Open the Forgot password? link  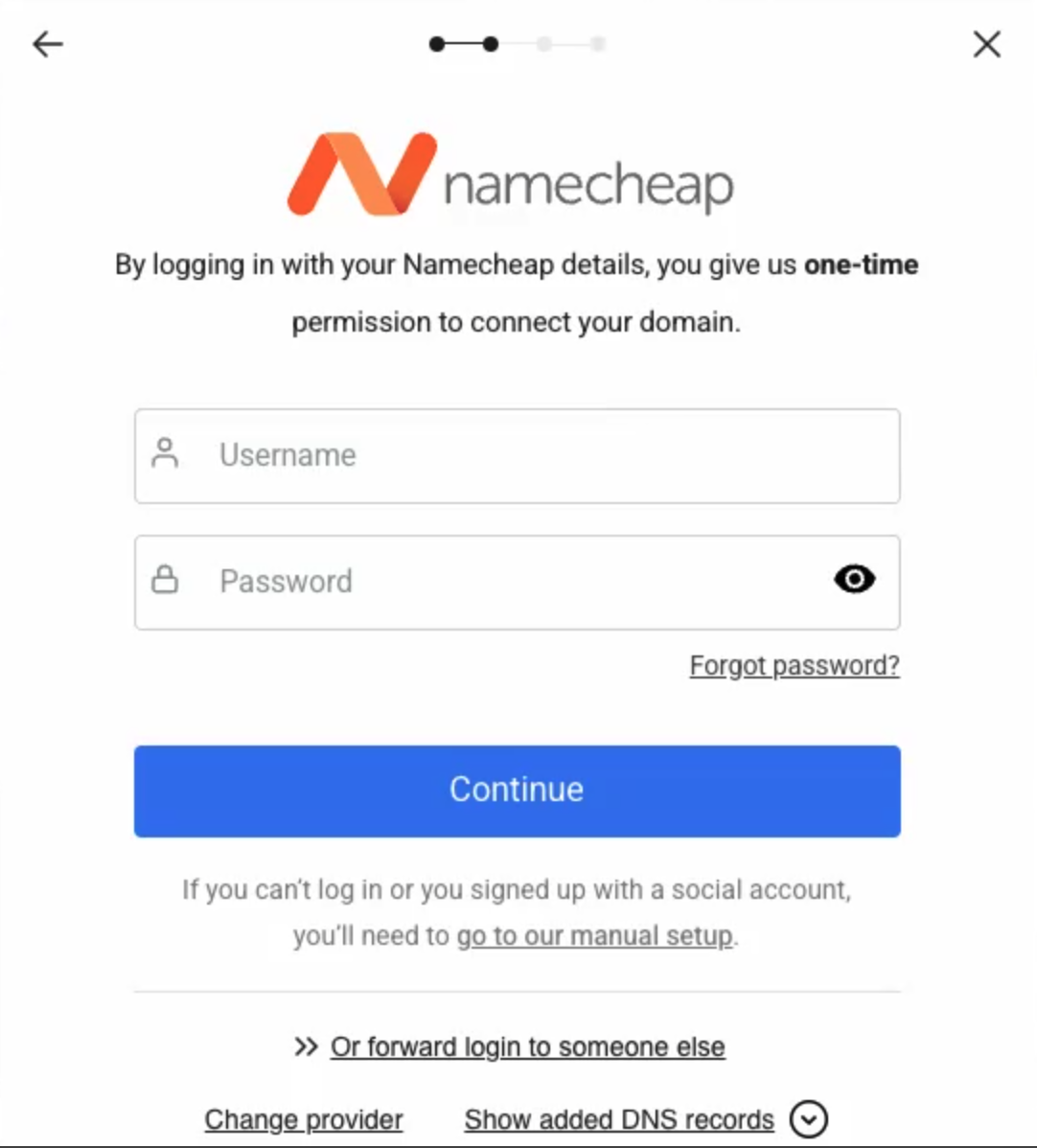coord(795,666)
